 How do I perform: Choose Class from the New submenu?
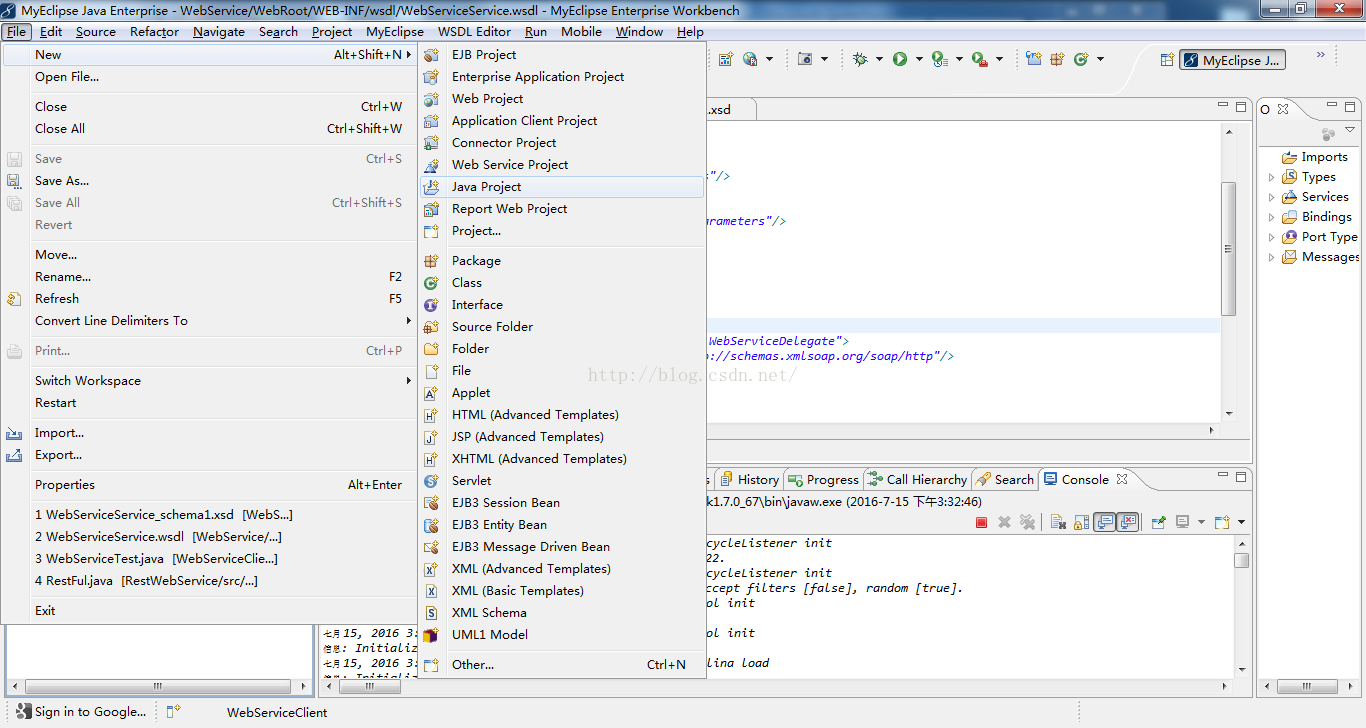(x=562, y=283)
